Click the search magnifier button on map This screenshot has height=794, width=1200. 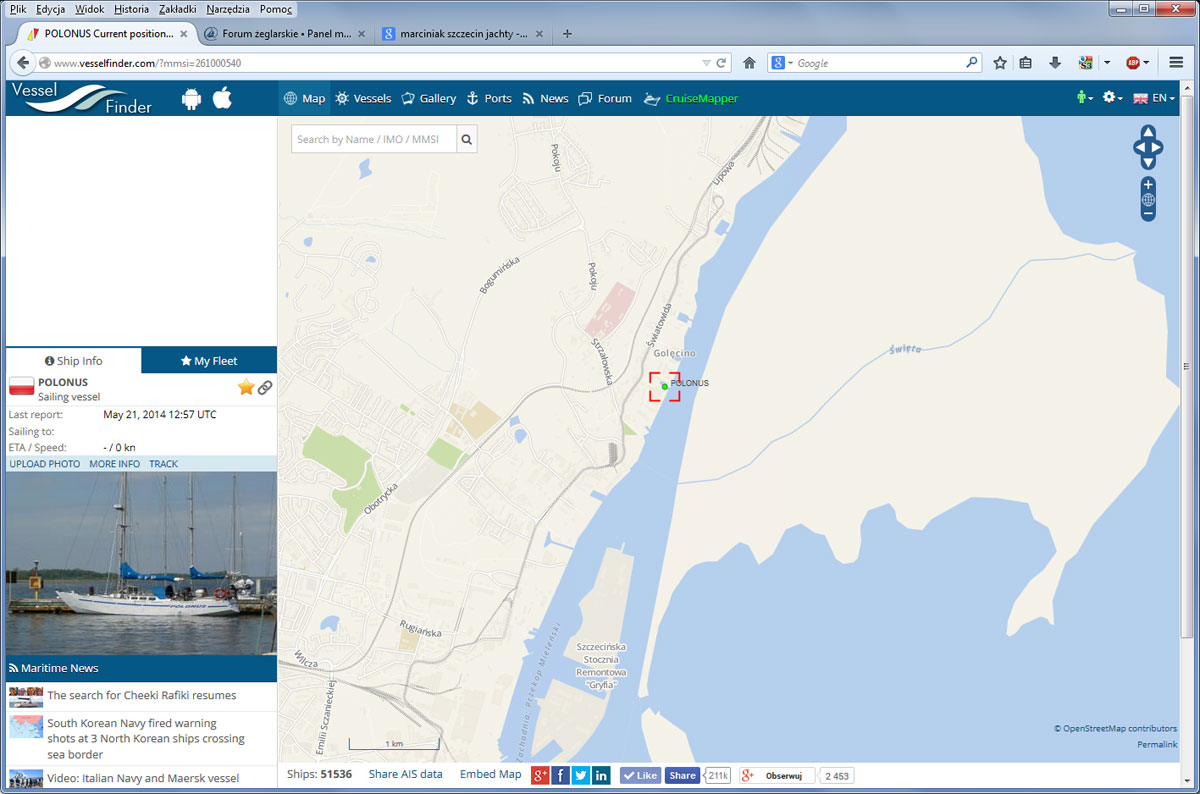pyautogui.click(x=466, y=139)
